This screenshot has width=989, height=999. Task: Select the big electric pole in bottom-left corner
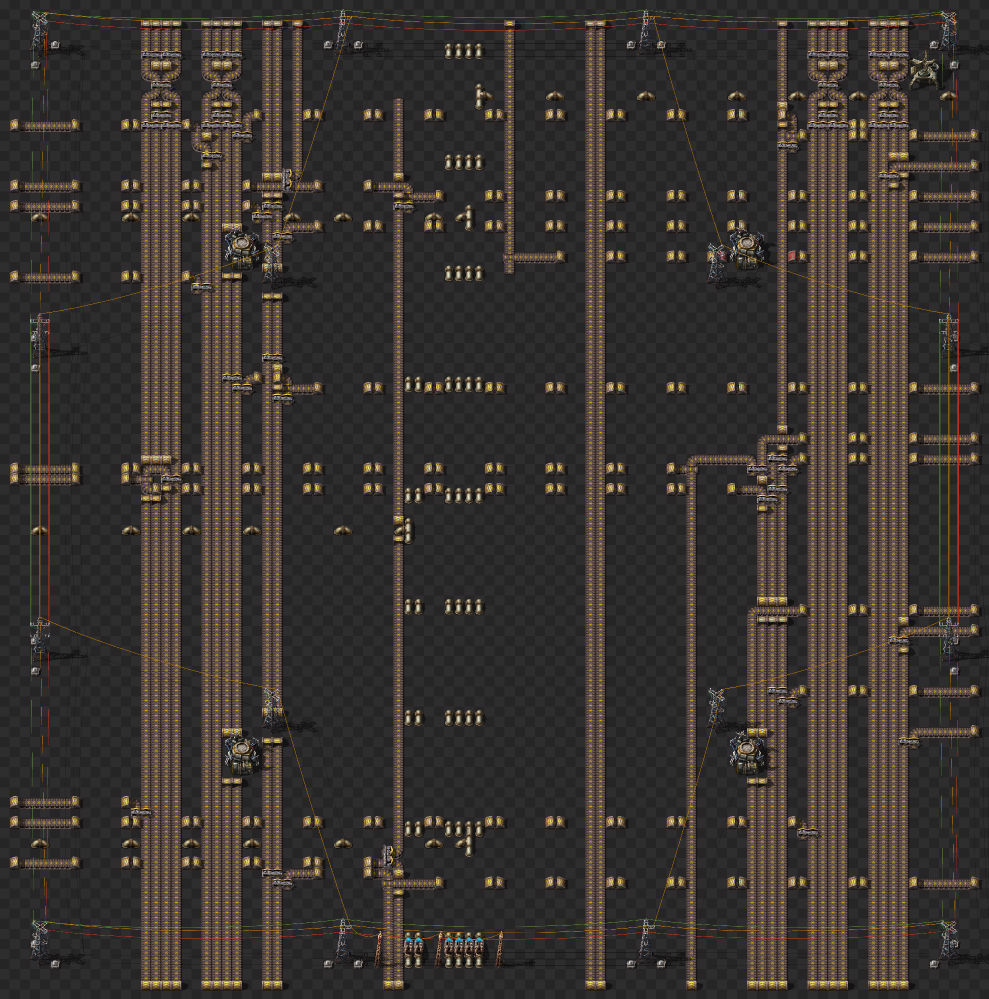40,940
